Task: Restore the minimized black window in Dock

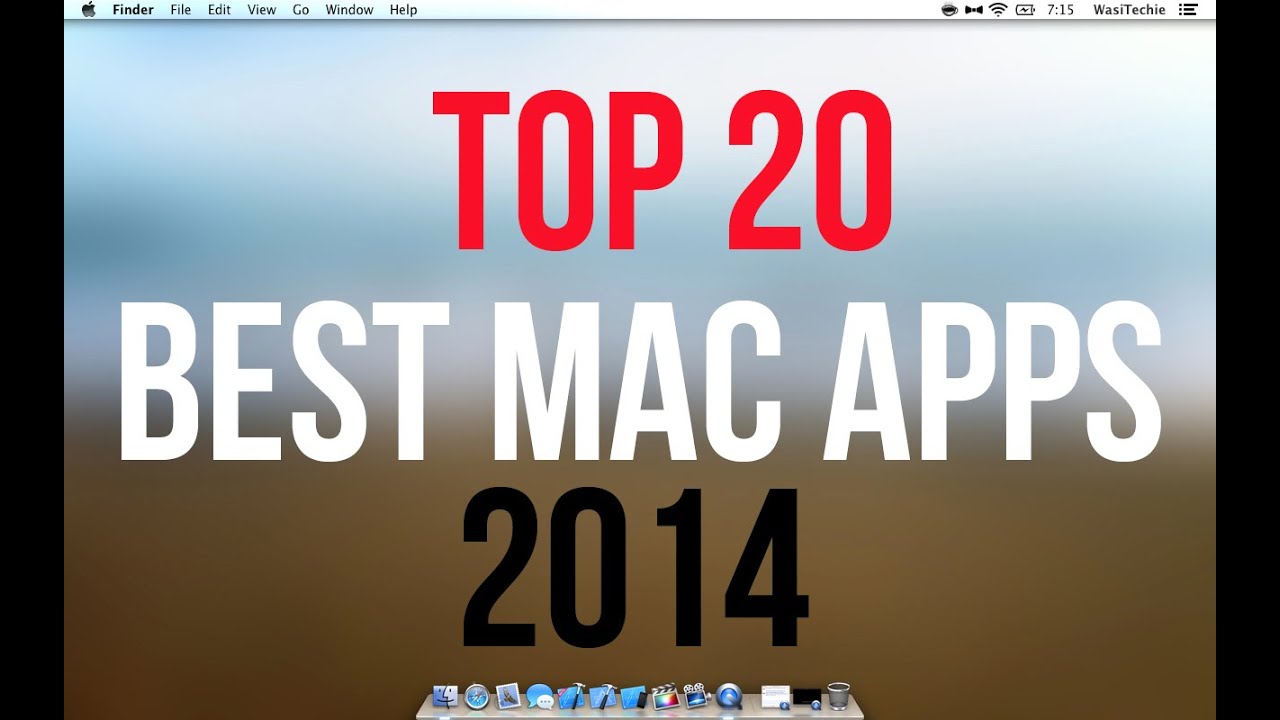Action: click(x=806, y=697)
